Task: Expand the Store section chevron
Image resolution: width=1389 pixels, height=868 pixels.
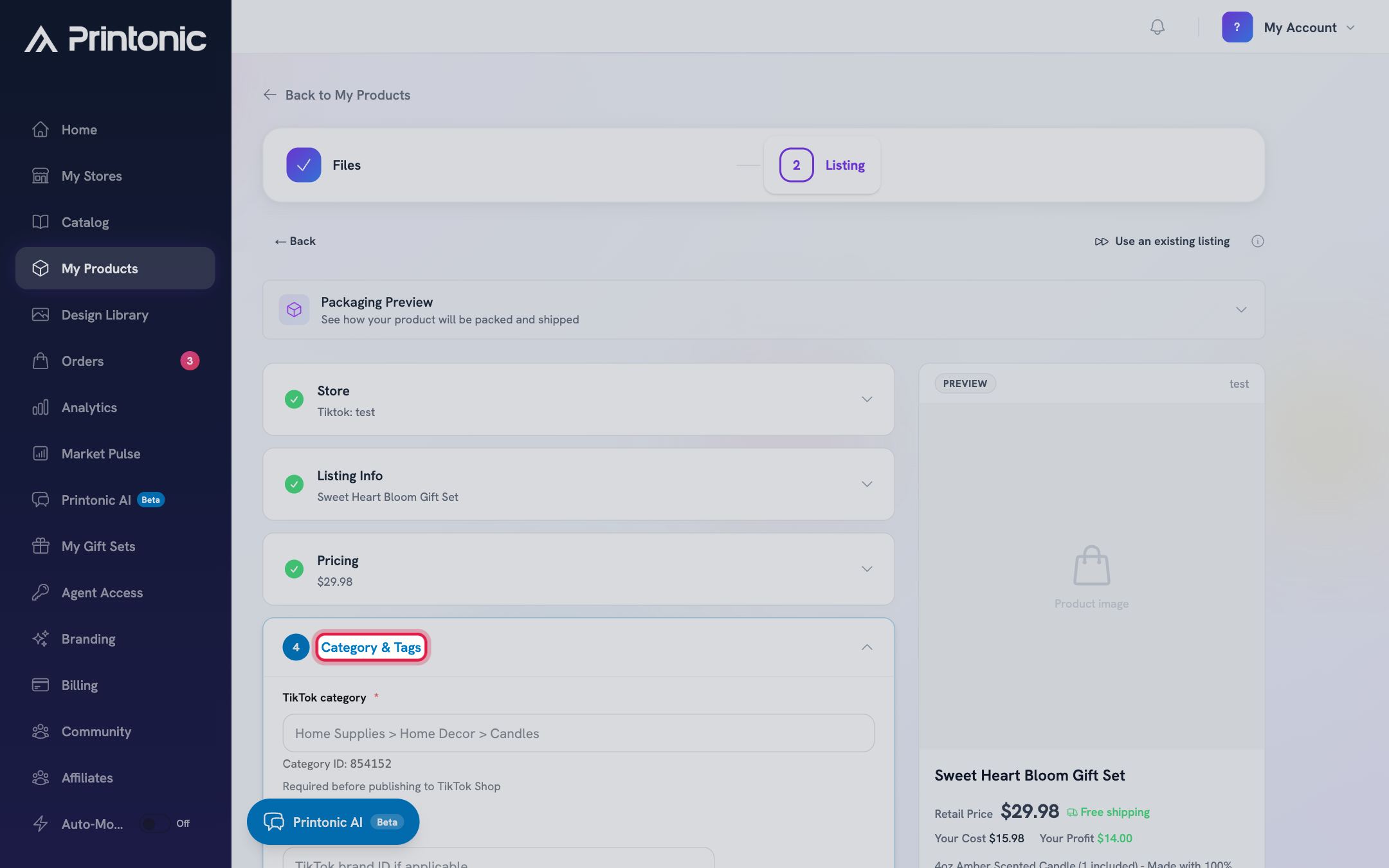Action: 867,399
